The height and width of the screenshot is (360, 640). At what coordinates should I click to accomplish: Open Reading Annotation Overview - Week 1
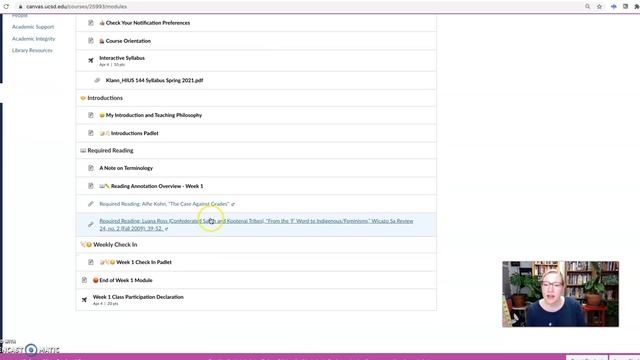pos(157,186)
